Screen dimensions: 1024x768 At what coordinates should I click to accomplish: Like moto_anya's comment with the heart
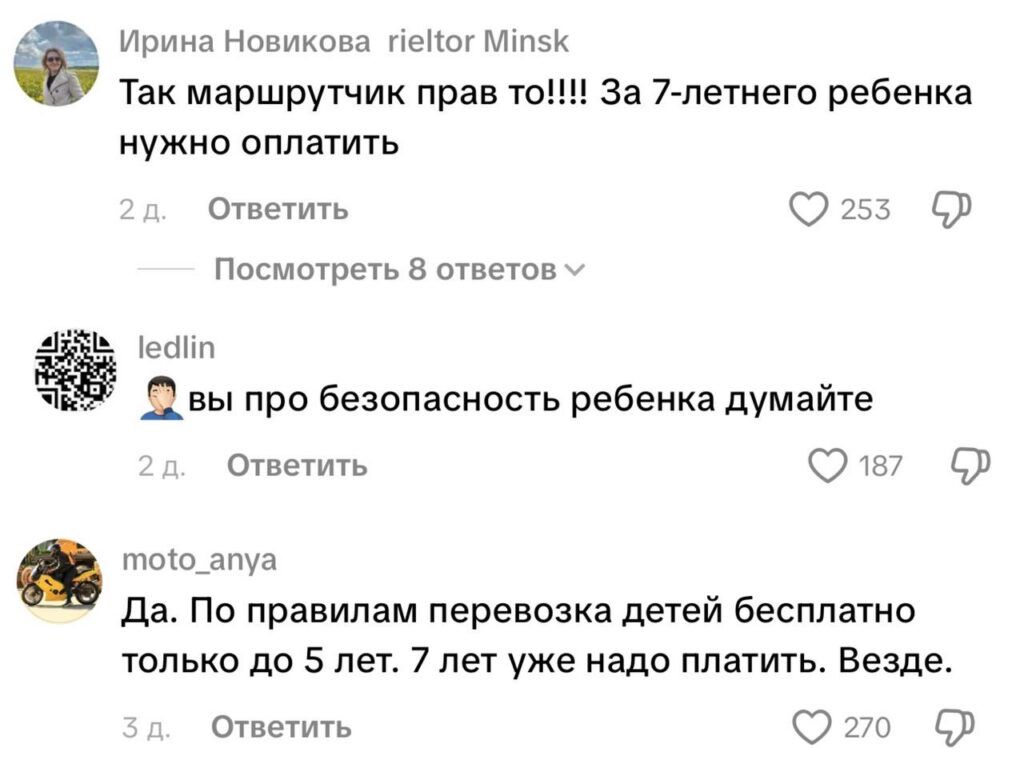[812, 726]
